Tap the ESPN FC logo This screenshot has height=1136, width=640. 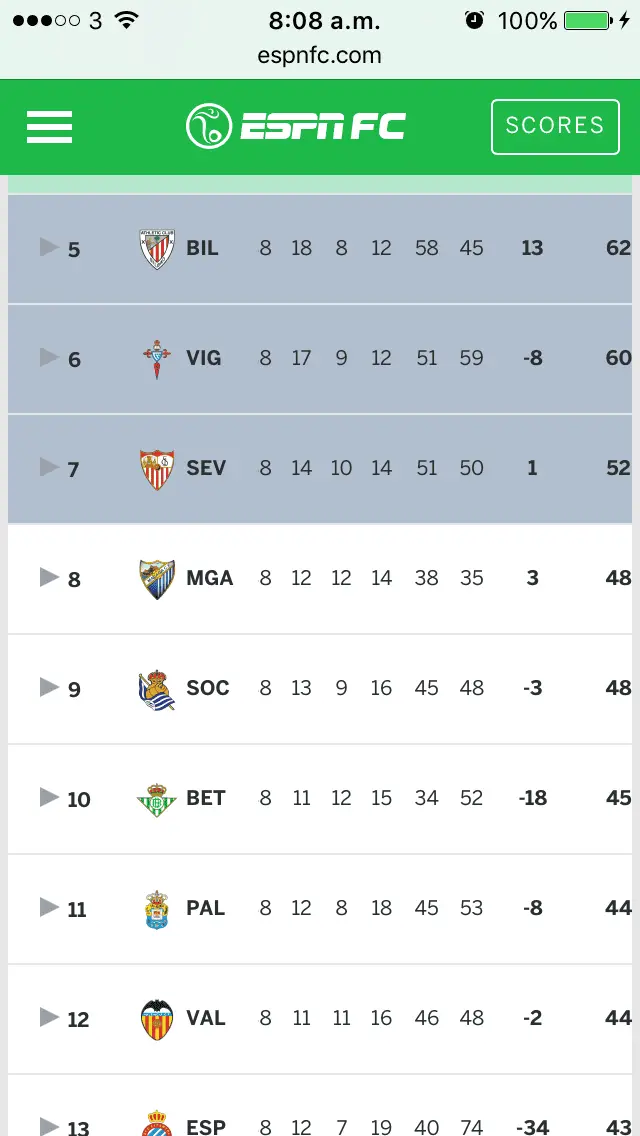pyautogui.click(x=296, y=126)
